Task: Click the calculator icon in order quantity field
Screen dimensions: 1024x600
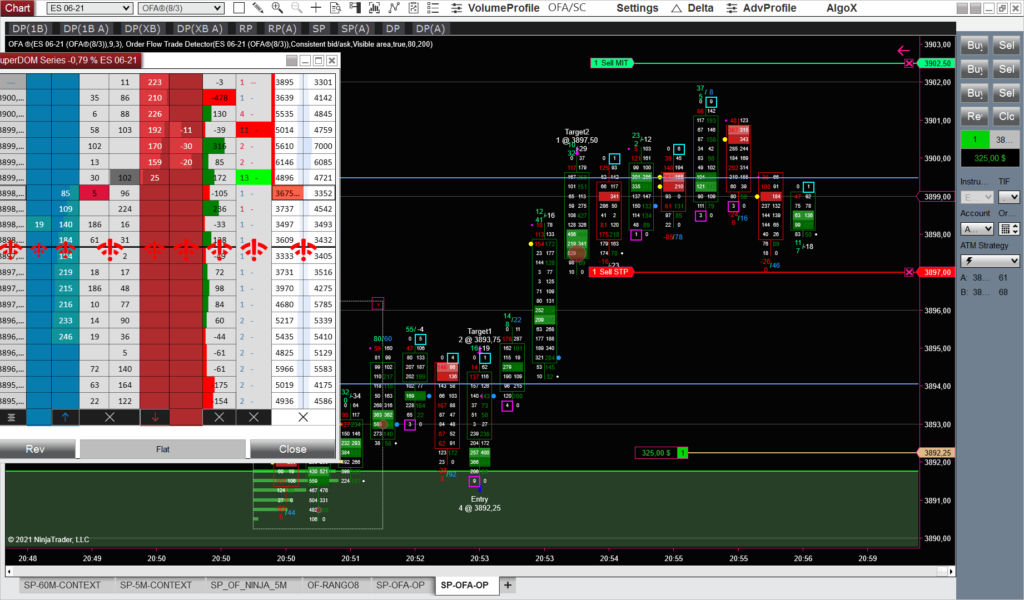Action: point(1006,229)
